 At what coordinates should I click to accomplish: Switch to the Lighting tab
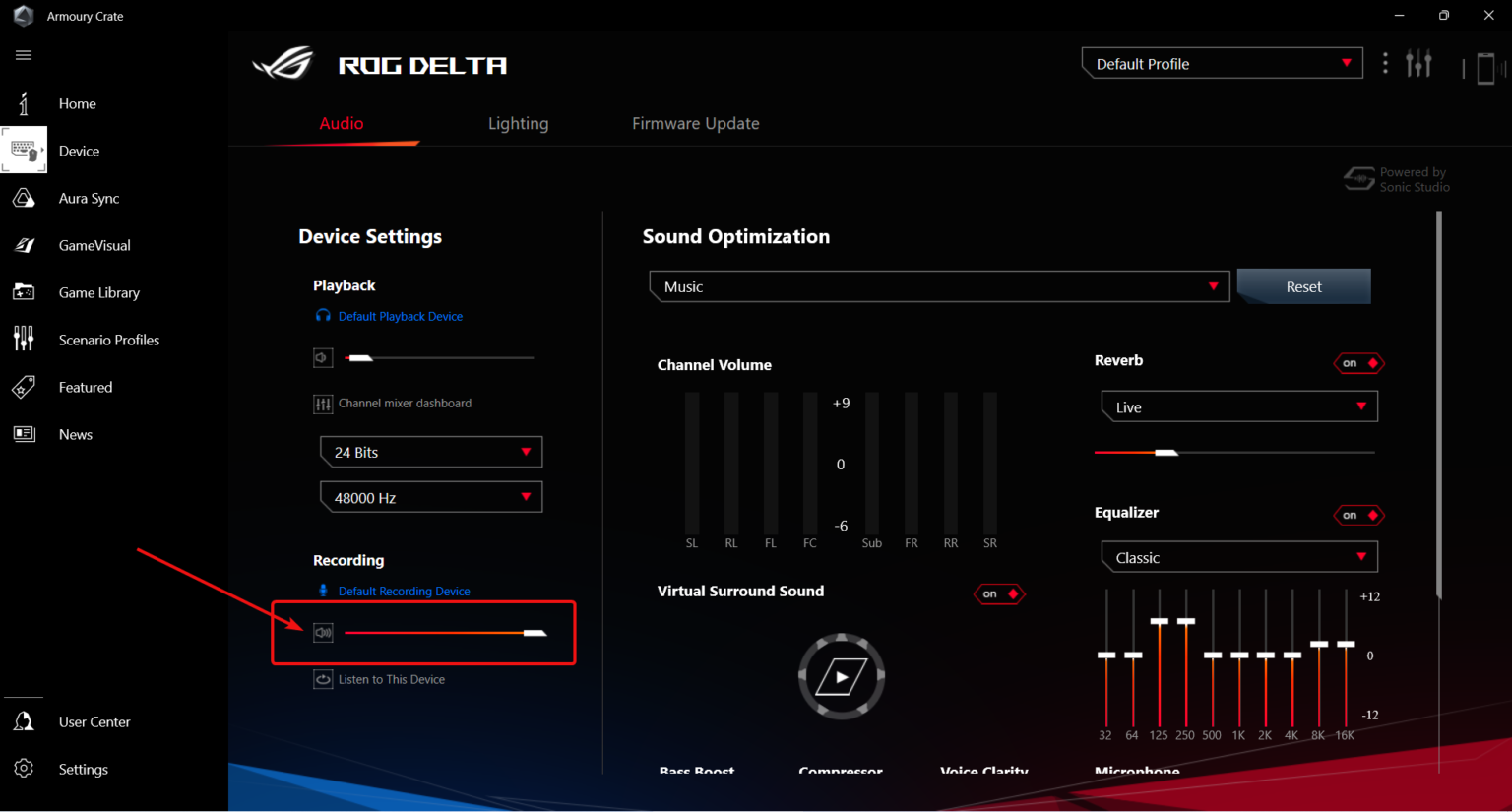pyautogui.click(x=518, y=123)
